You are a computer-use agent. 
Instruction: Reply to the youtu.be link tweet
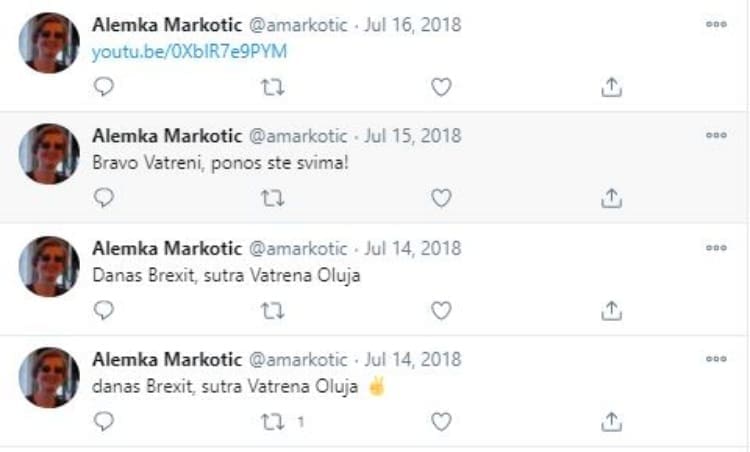[104, 87]
